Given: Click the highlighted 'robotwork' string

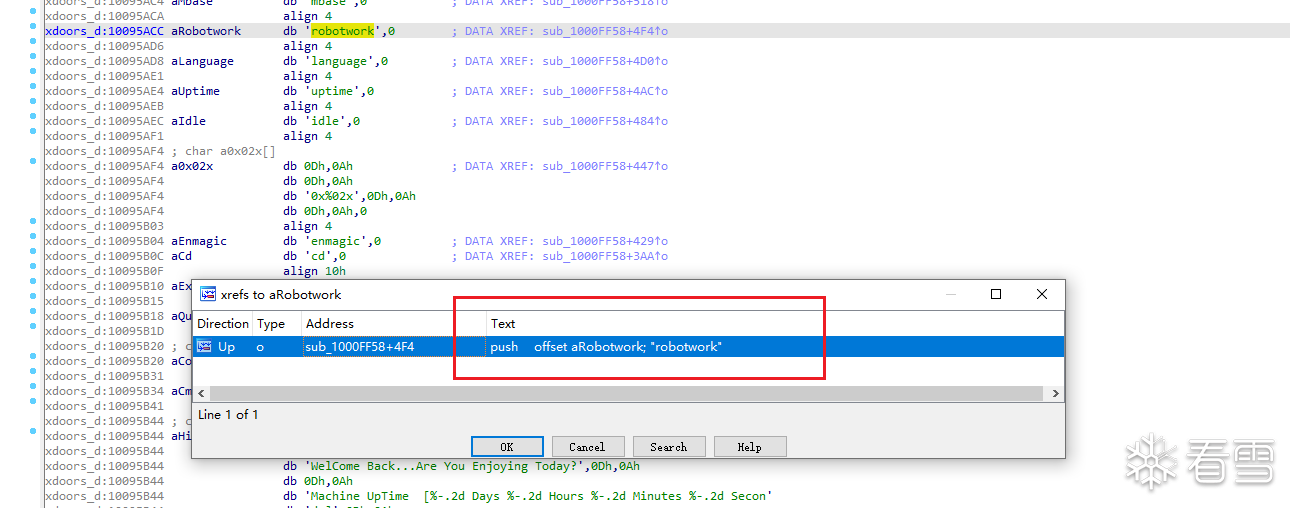Looking at the screenshot, I should [342, 31].
